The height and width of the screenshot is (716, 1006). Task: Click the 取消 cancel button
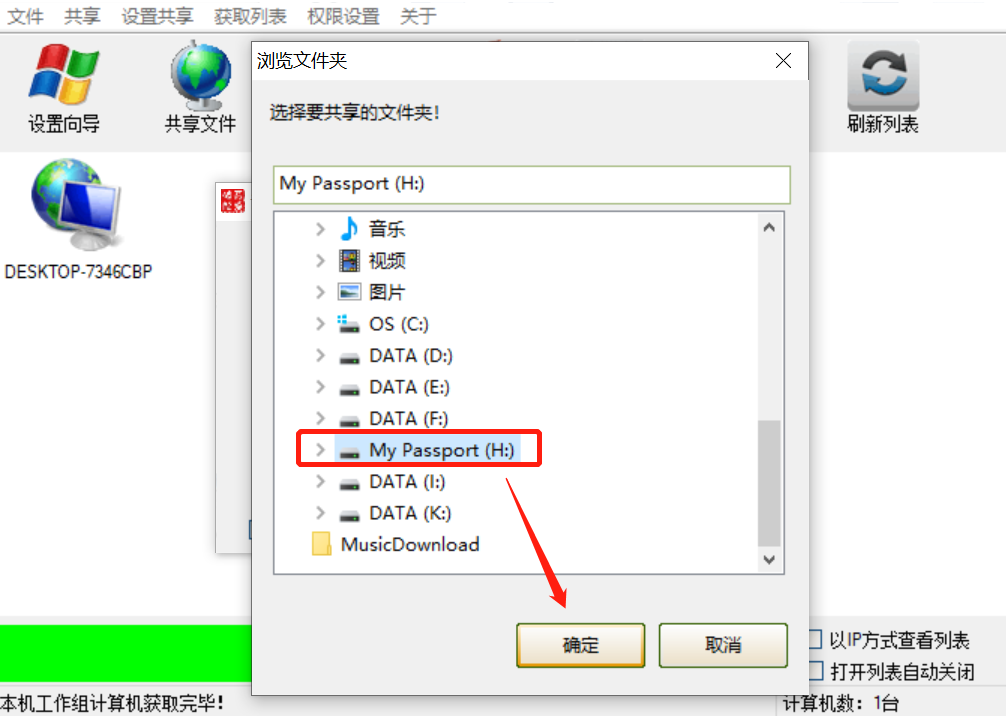coord(723,645)
